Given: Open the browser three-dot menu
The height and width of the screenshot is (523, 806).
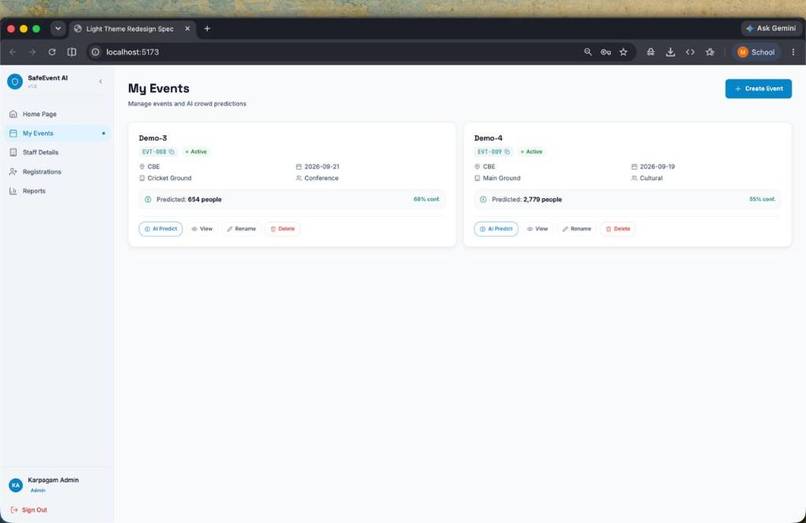Looking at the screenshot, I should pos(793,52).
